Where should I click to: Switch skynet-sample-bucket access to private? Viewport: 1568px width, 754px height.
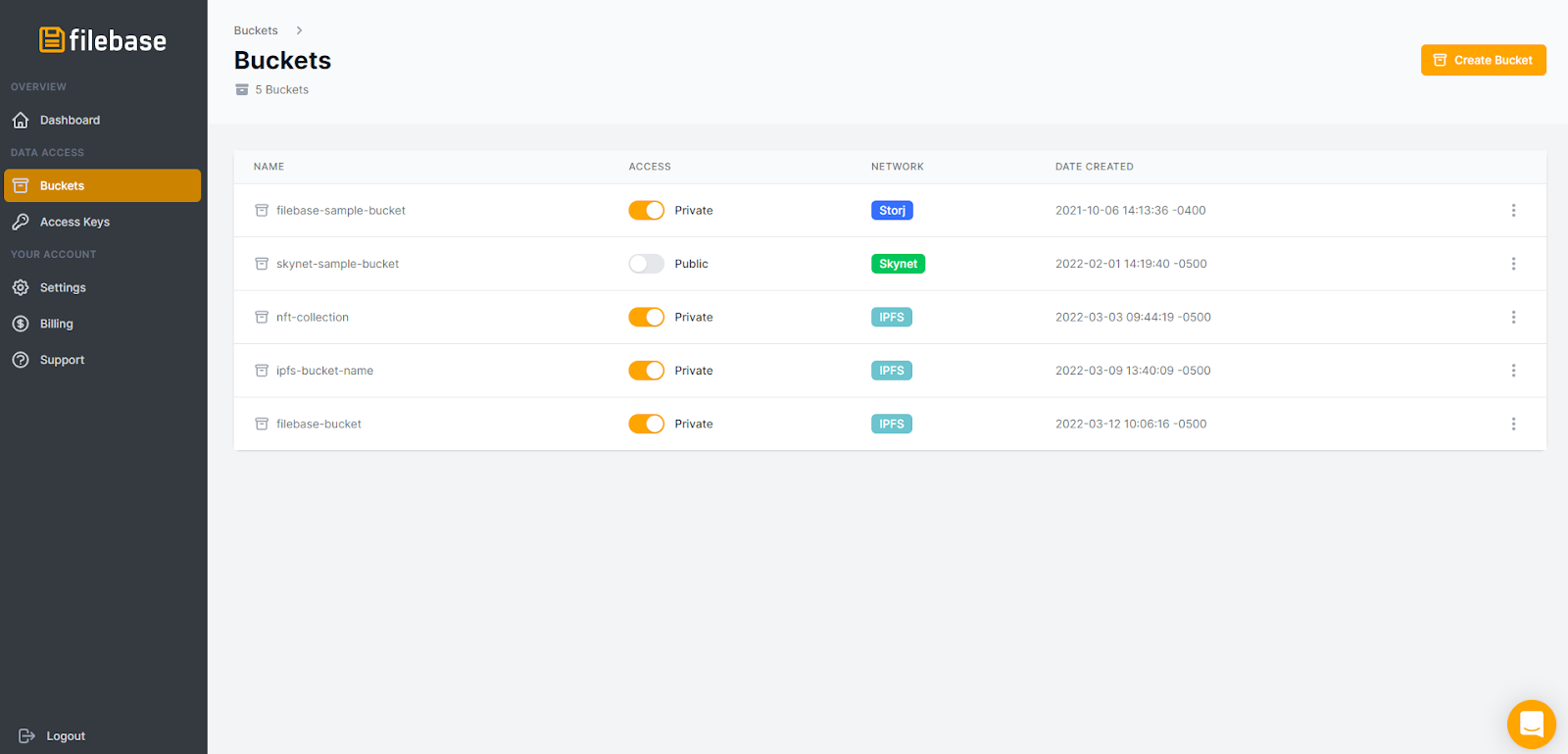coord(646,264)
